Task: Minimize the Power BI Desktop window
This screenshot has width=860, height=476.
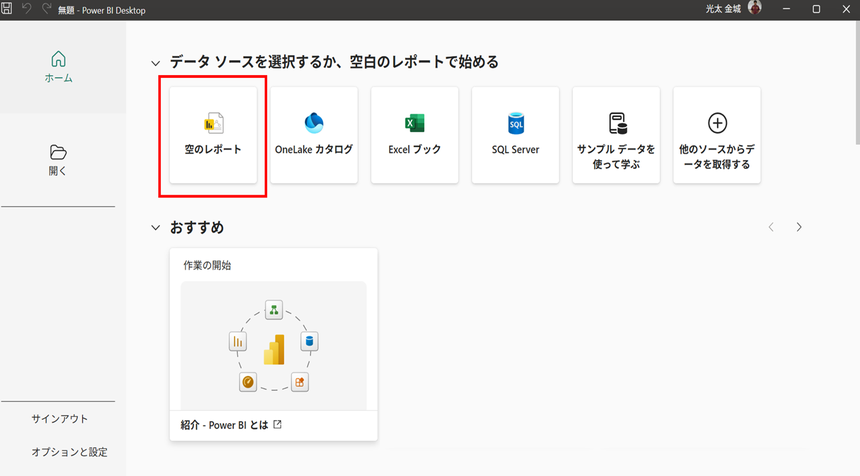Action: pyautogui.click(x=787, y=9)
